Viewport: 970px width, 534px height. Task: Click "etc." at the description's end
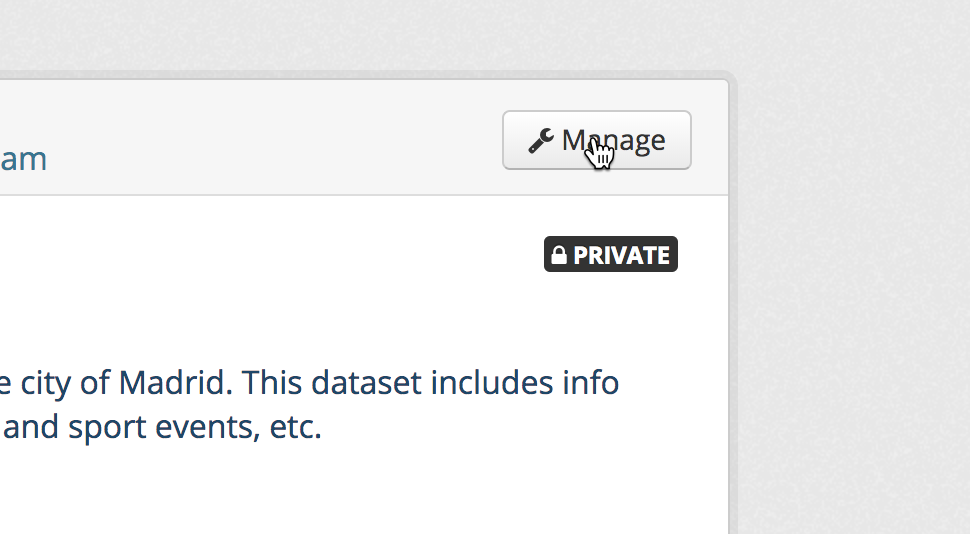[296, 427]
